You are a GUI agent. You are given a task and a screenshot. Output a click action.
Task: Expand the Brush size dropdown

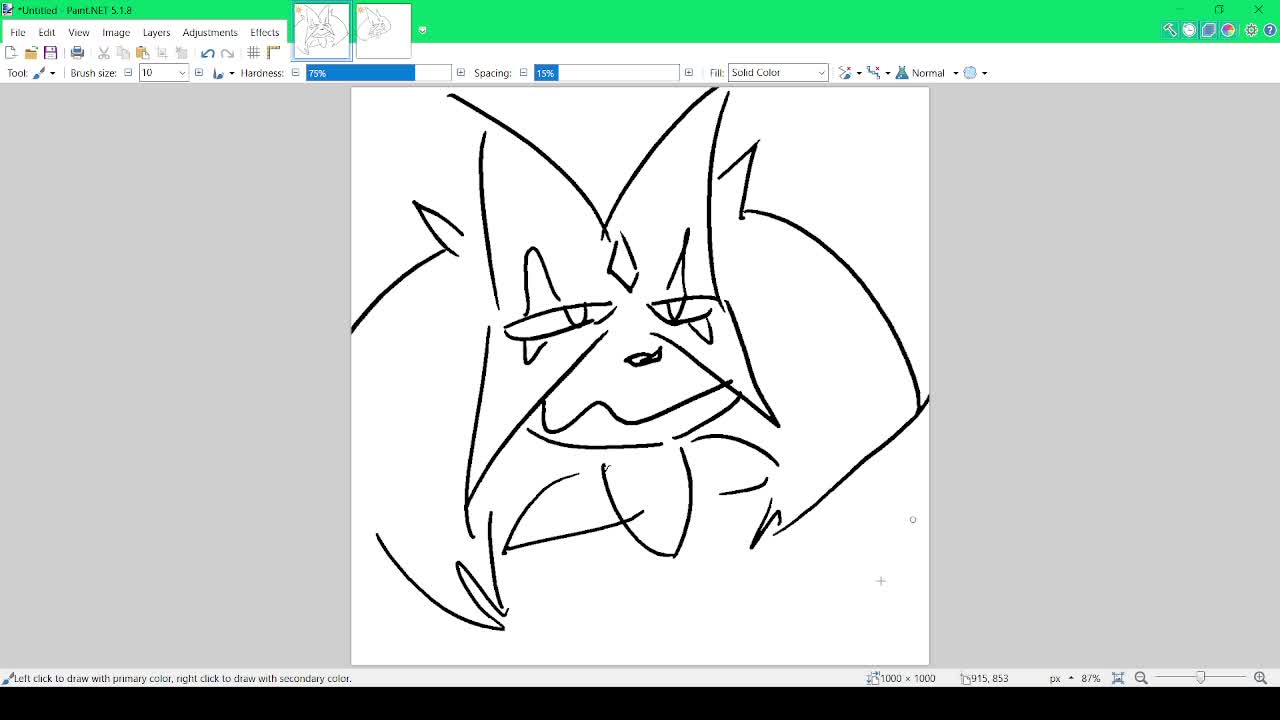[x=182, y=73]
